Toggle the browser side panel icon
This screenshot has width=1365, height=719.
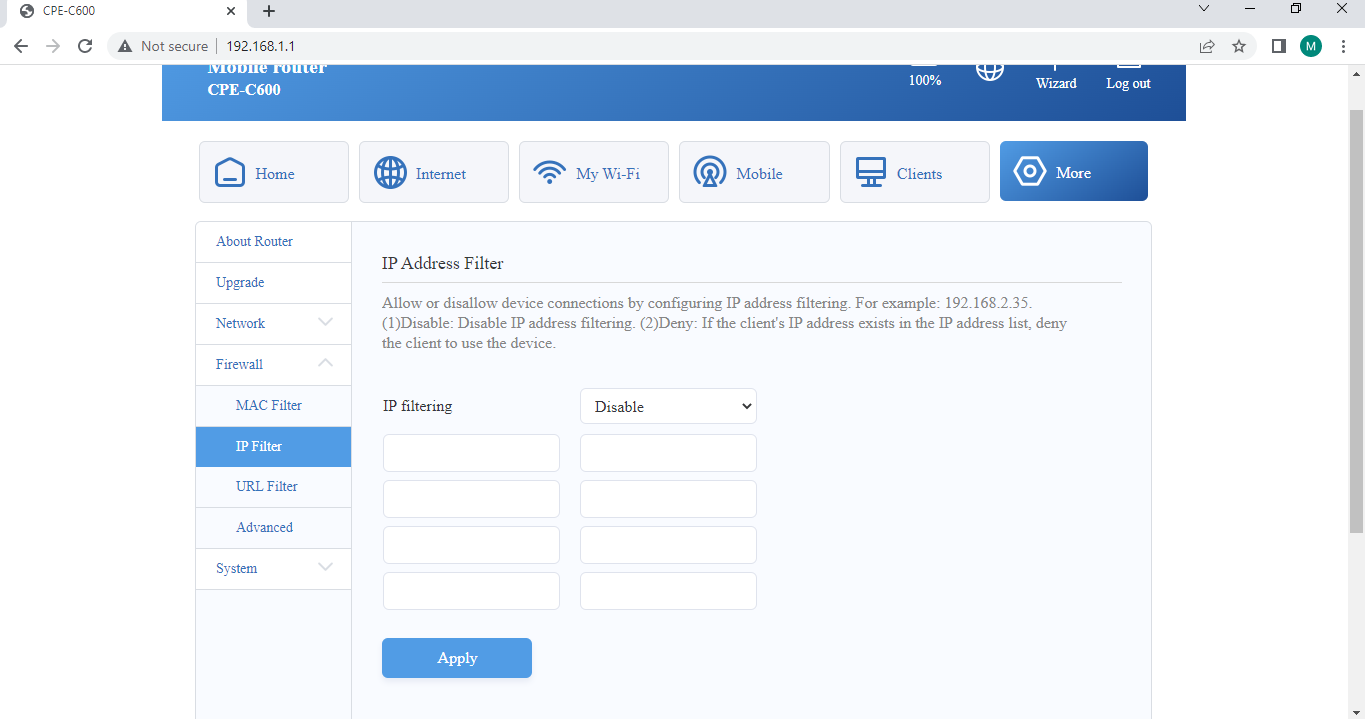(x=1278, y=46)
